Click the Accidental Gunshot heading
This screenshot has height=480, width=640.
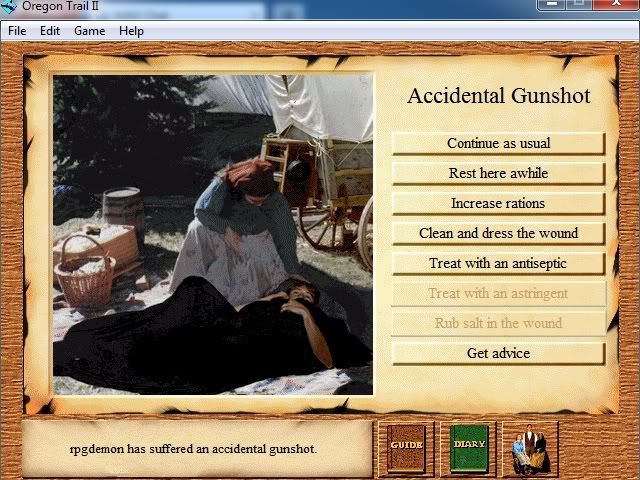pyautogui.click(x=499, y=96)
